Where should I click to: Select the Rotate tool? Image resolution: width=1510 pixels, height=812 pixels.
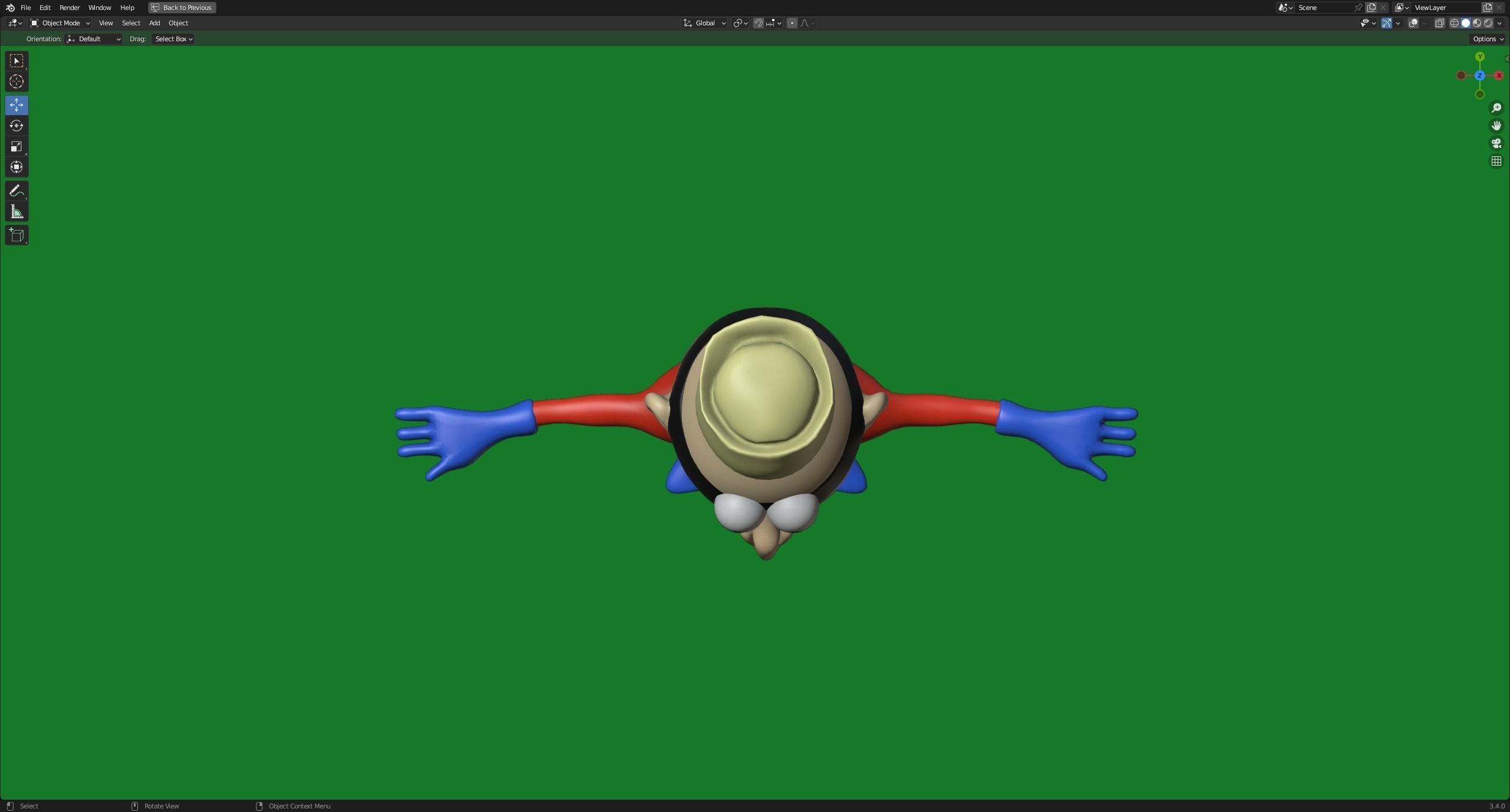click(17, 126)
